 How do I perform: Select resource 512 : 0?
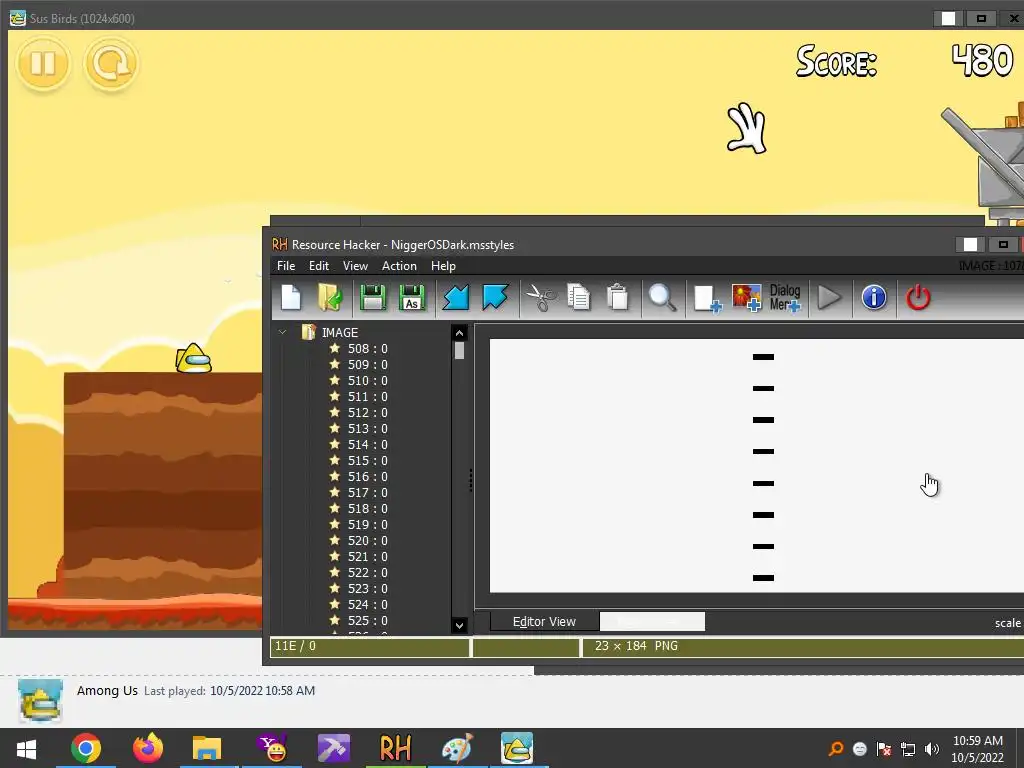pyautogui.click(x=368, y=413)
